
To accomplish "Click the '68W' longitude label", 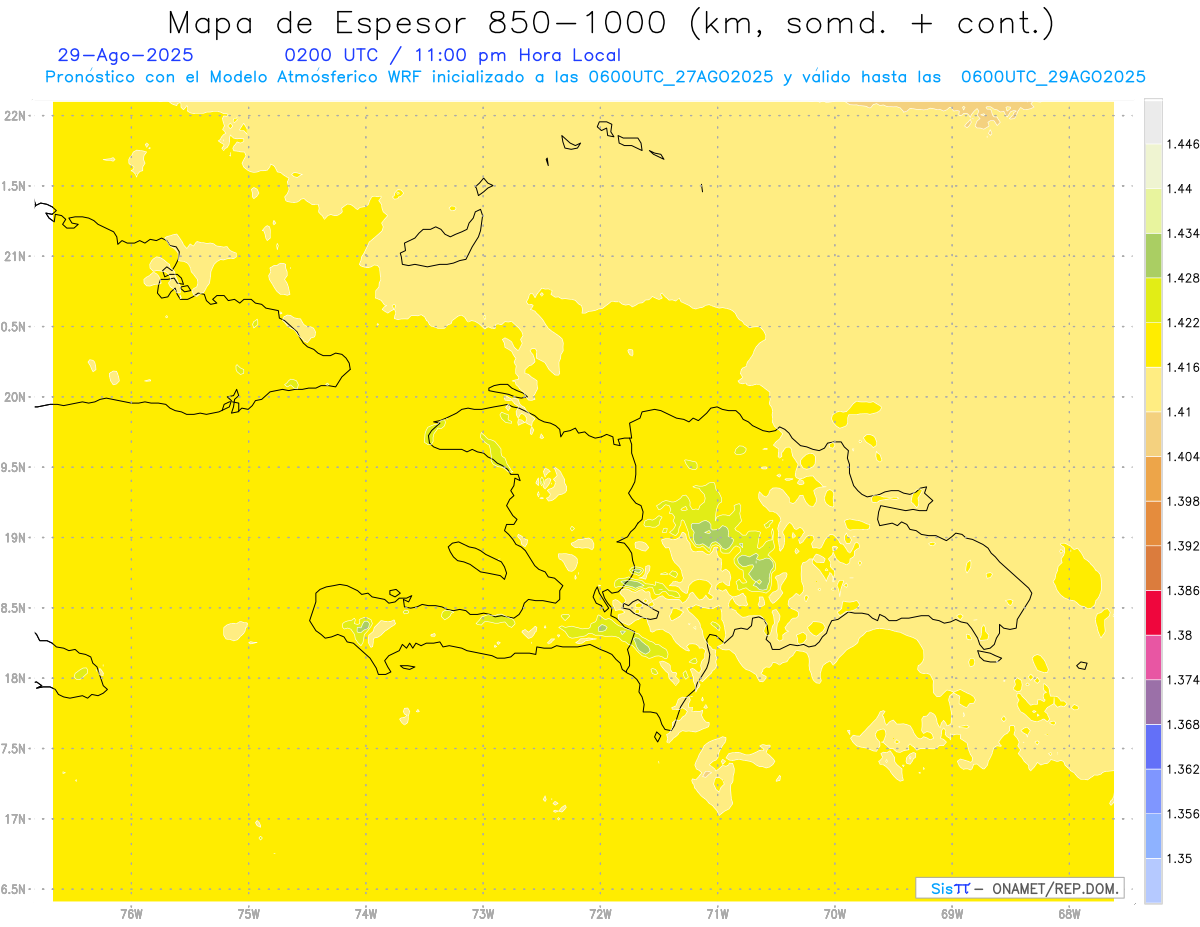I will (1069, 914).
